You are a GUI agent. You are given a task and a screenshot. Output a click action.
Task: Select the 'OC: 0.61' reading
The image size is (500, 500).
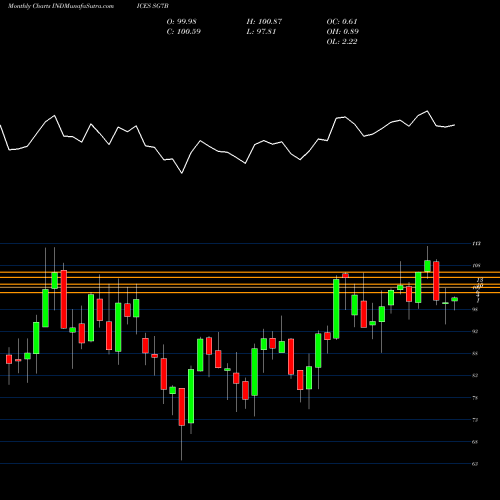coord(342,22)
